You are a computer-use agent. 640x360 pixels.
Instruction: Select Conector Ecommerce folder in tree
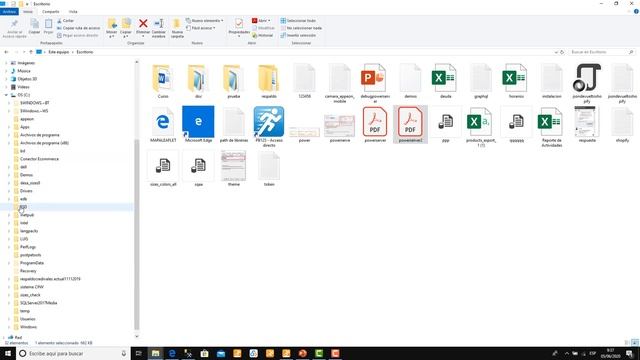point(39,159)
